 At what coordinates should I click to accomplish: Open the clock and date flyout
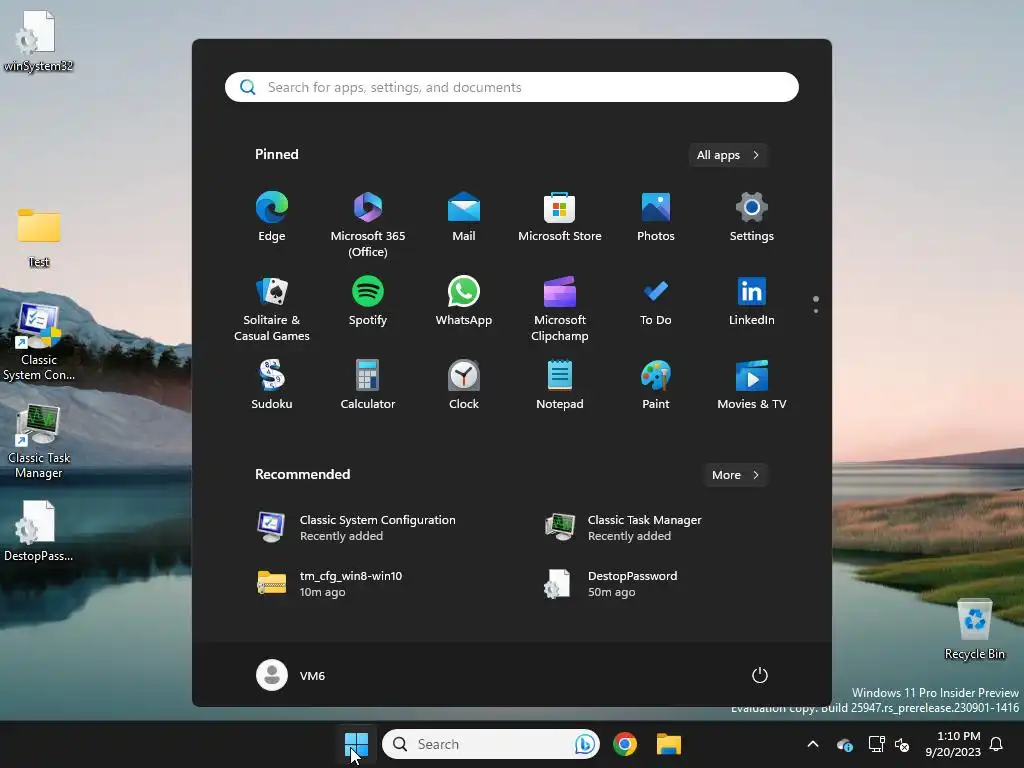coord(953,744)
